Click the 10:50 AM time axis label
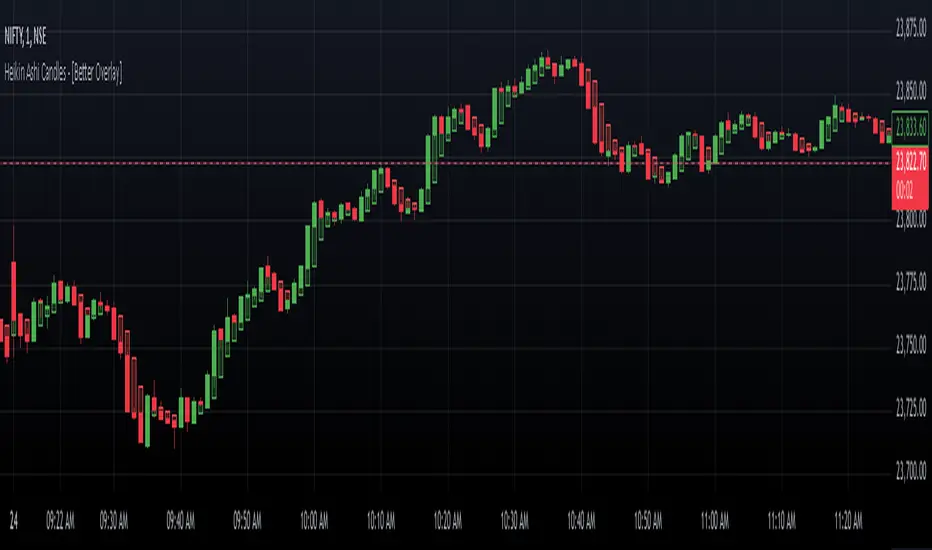This screenshot has width=932, height=550. (x=648, y=521)
